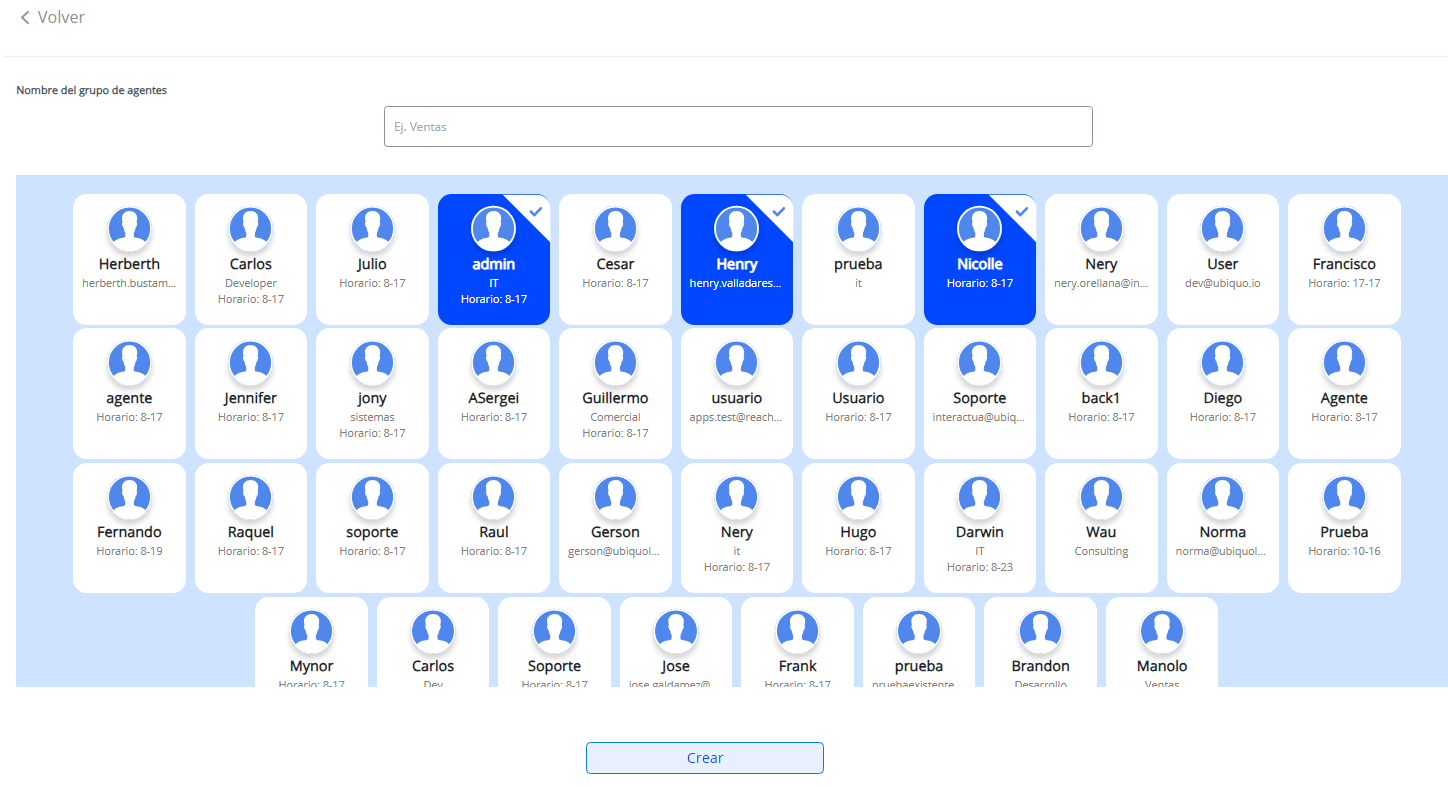Focus the agent group name field

tap(738, 127)
